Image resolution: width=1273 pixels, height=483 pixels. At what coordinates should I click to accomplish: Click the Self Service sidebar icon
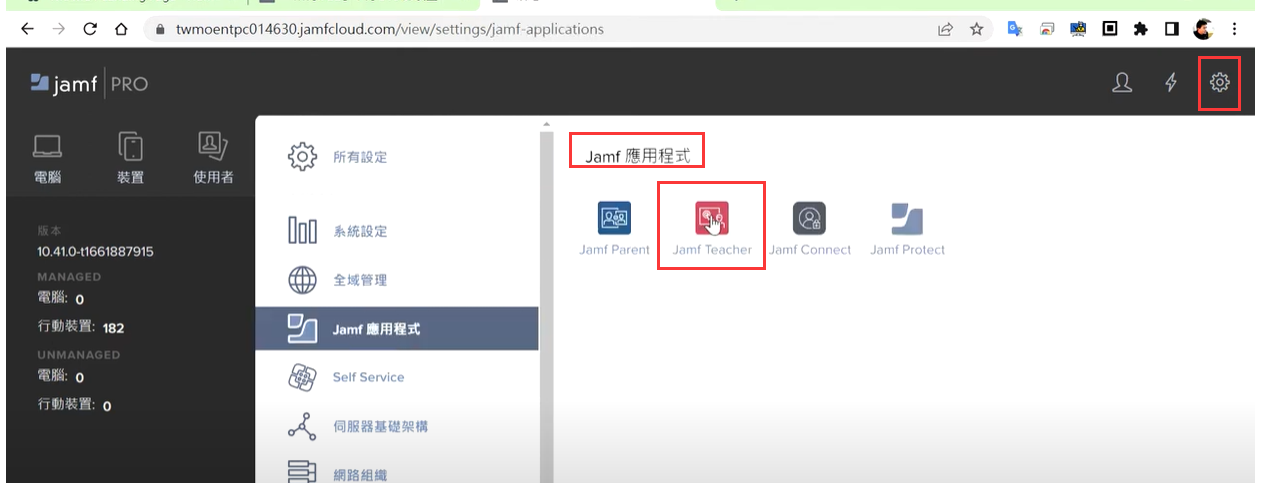302,377
